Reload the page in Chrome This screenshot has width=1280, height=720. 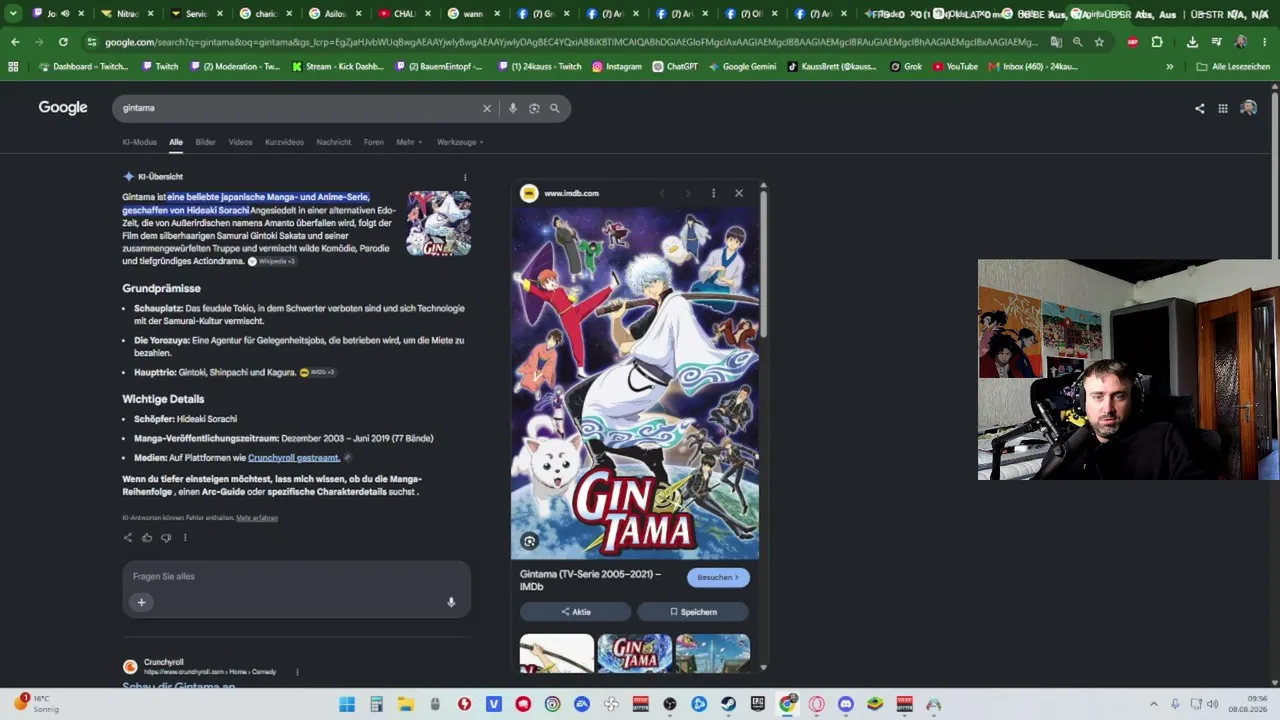pos(63,42)
